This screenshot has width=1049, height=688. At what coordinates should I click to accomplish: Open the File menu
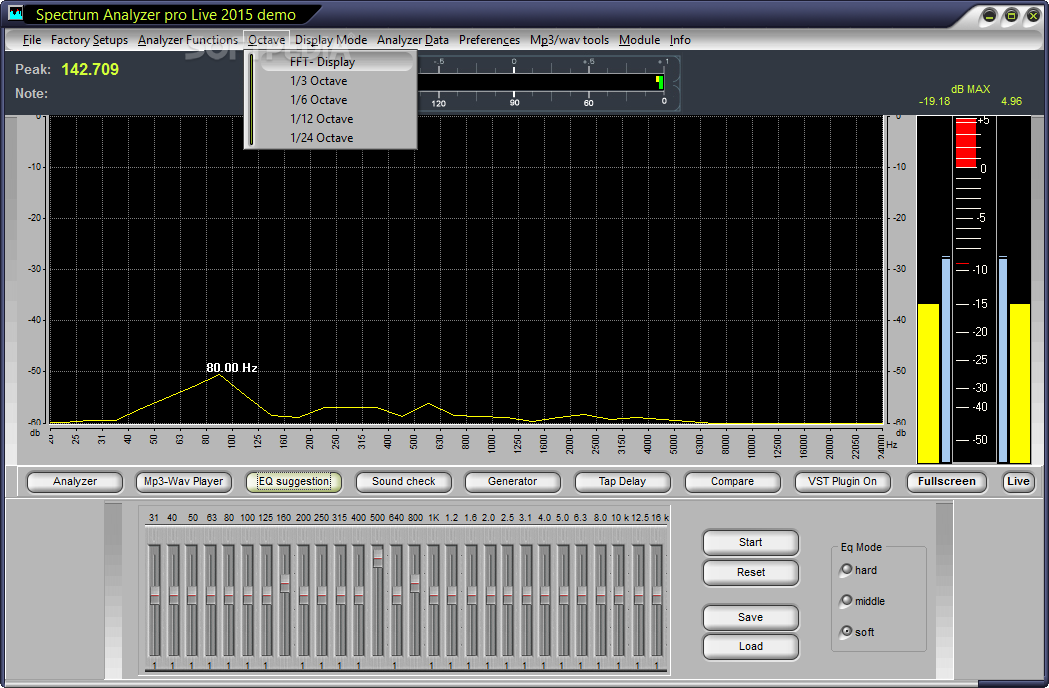click(31, 40)
